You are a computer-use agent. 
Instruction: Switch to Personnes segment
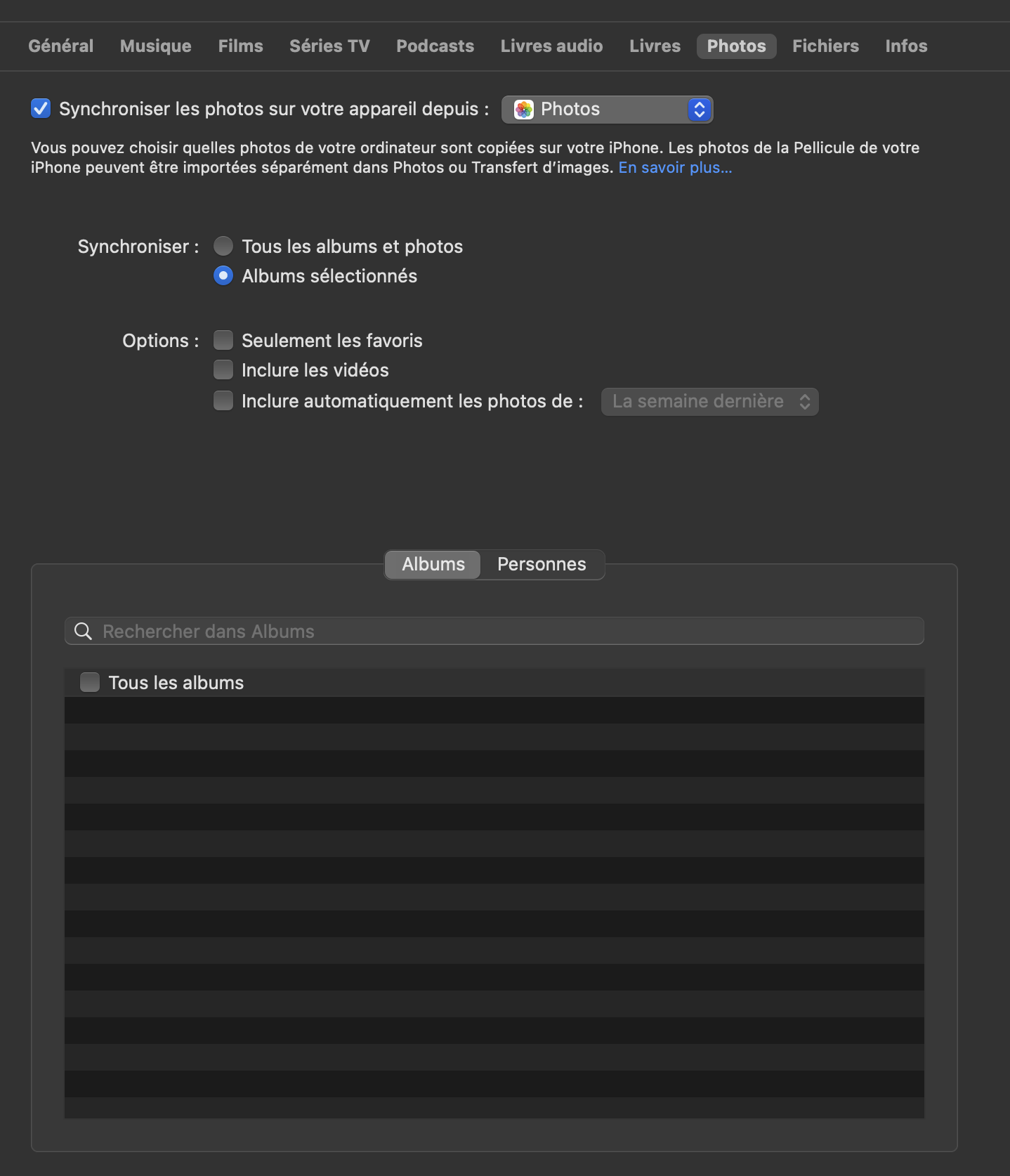[542, 565]
